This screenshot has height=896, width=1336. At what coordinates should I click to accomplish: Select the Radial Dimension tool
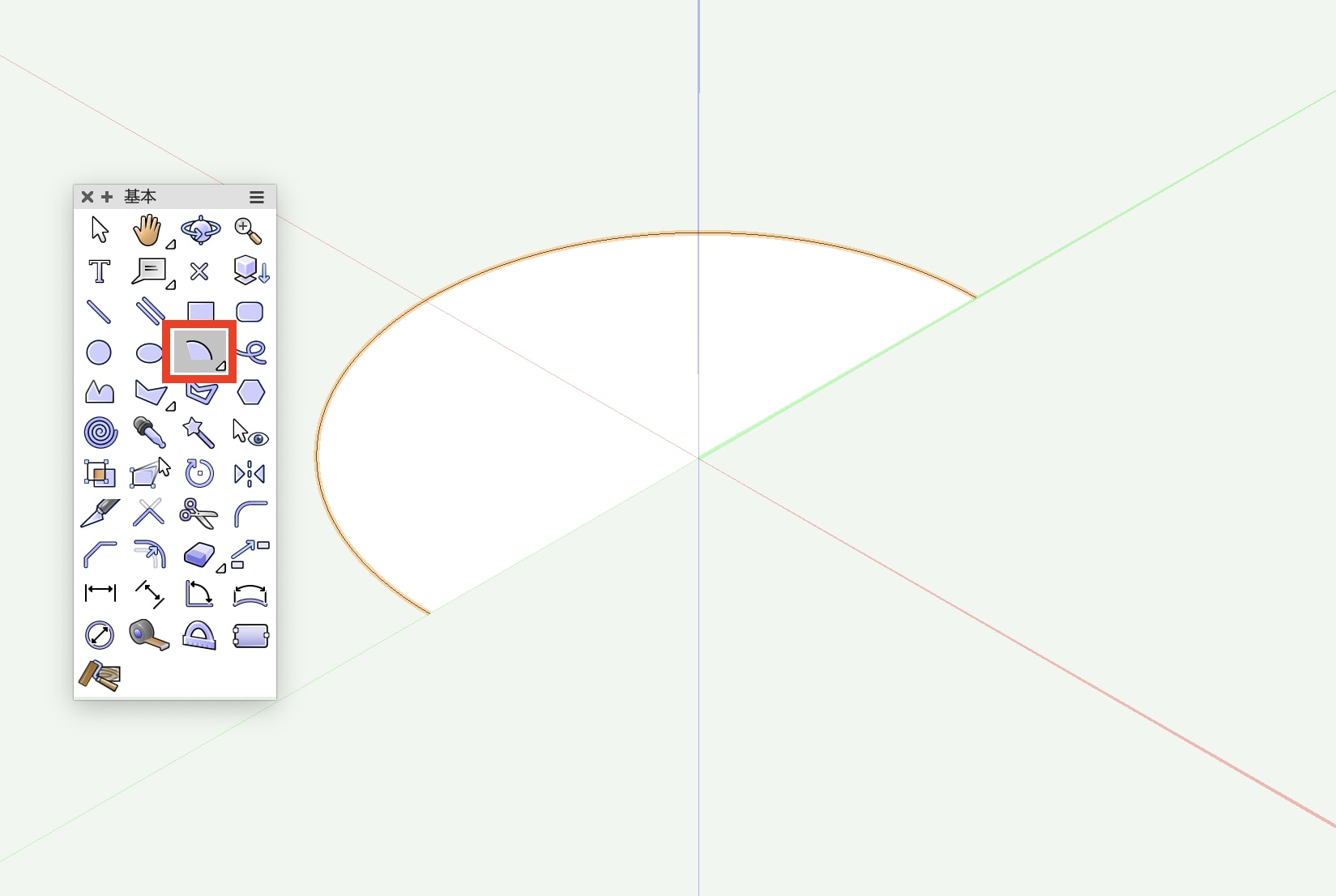click(x=100, y=635)
